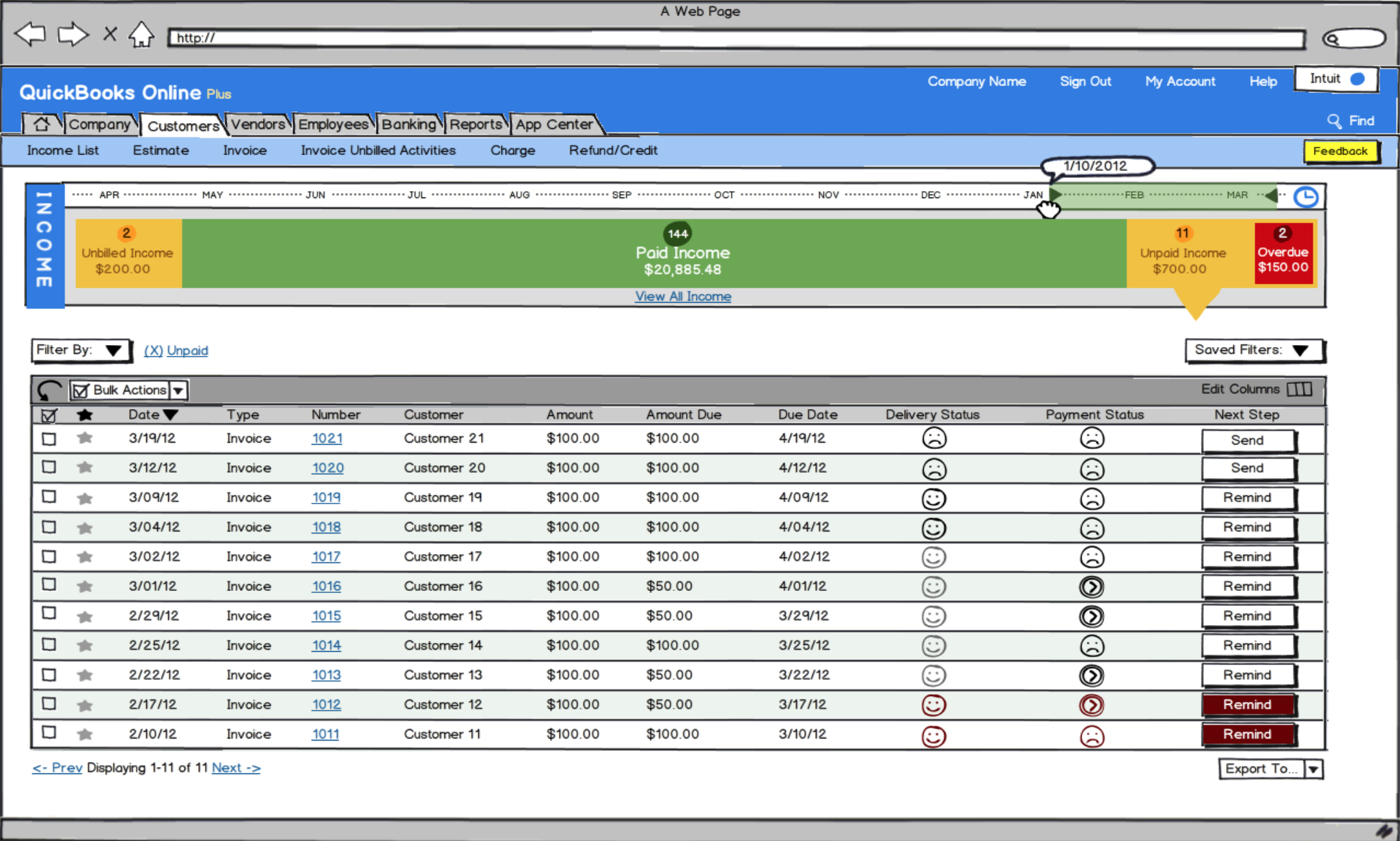The image size is (1400, 841).
Task: Star invoice 1021 row
Action: (x=85, y=438)
